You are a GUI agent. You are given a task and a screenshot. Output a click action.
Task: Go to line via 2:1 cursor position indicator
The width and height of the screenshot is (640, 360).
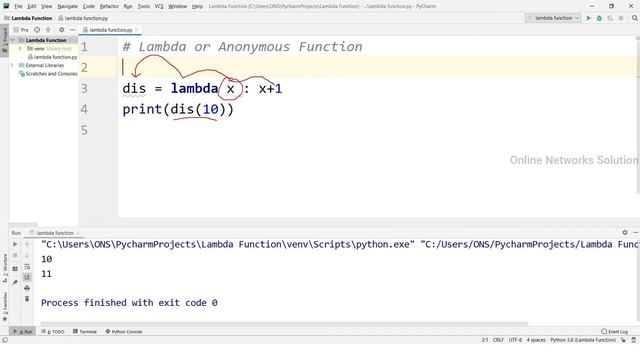(484, 340)
